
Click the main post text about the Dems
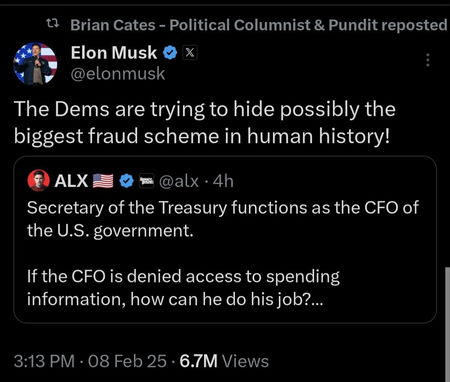point(205,123)
